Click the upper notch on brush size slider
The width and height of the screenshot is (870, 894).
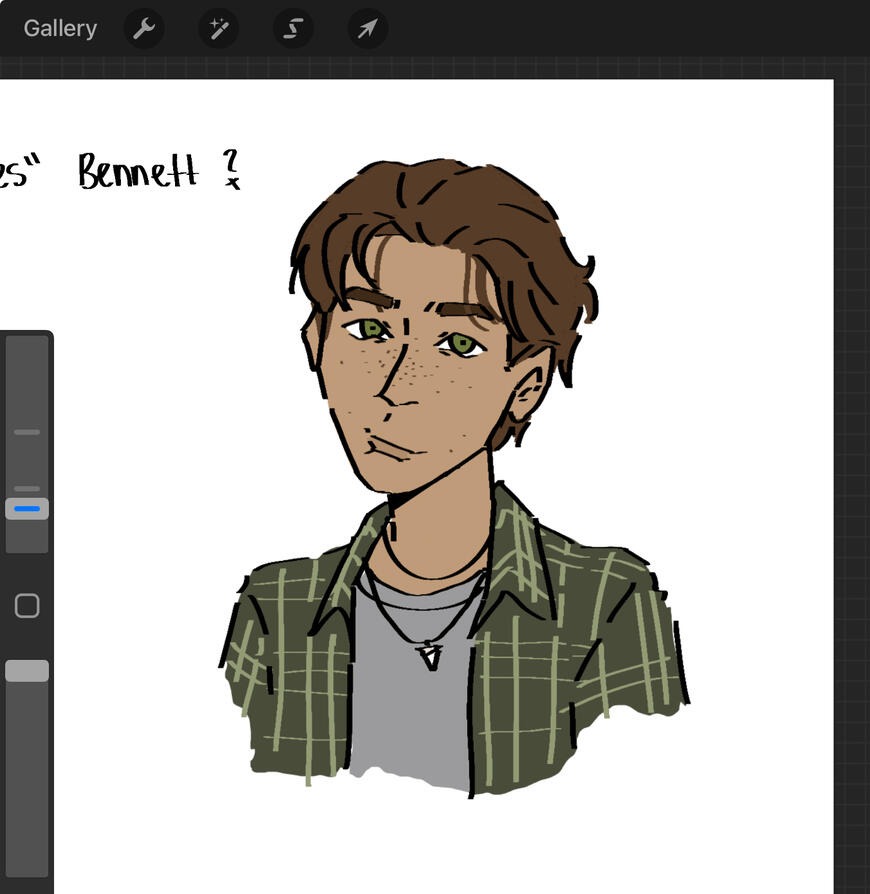[x=27, y=432]
